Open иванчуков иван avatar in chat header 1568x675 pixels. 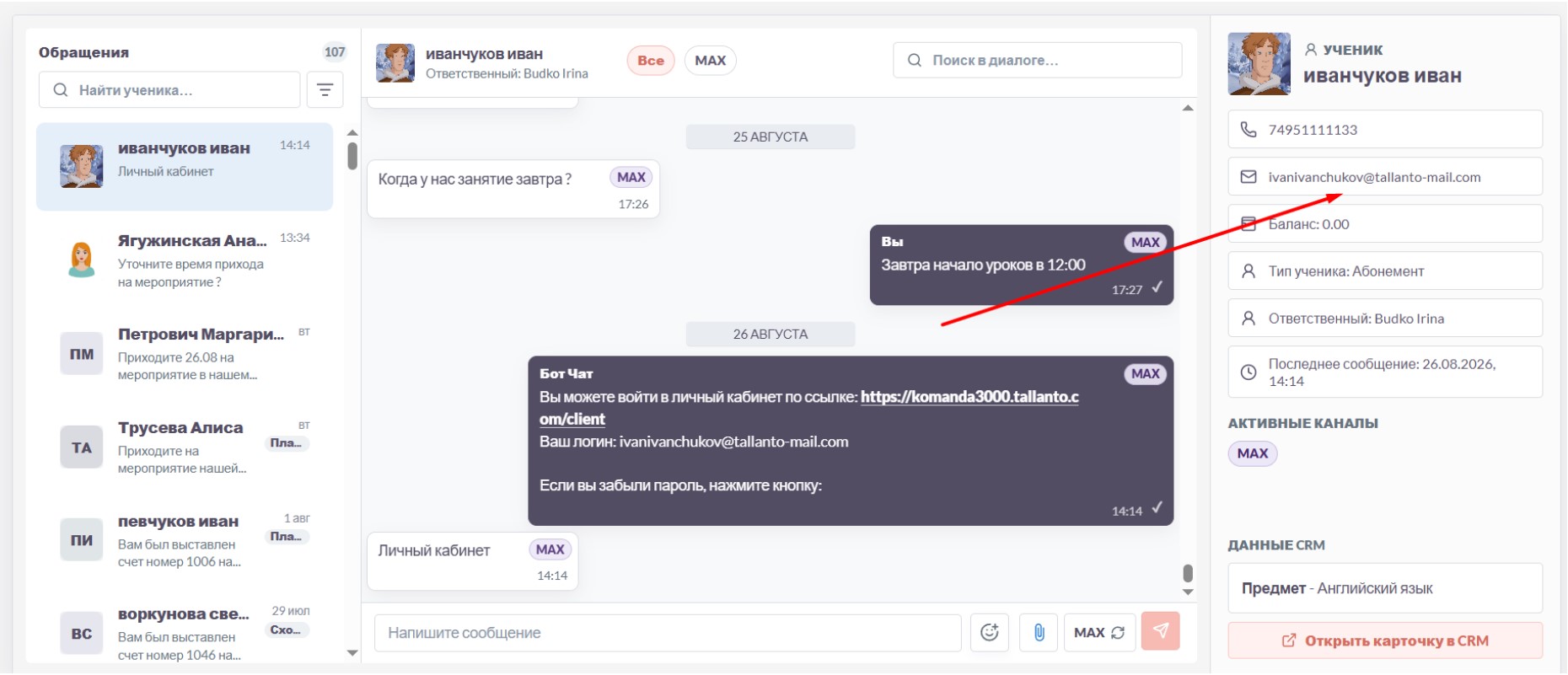[x=395, y=63]
